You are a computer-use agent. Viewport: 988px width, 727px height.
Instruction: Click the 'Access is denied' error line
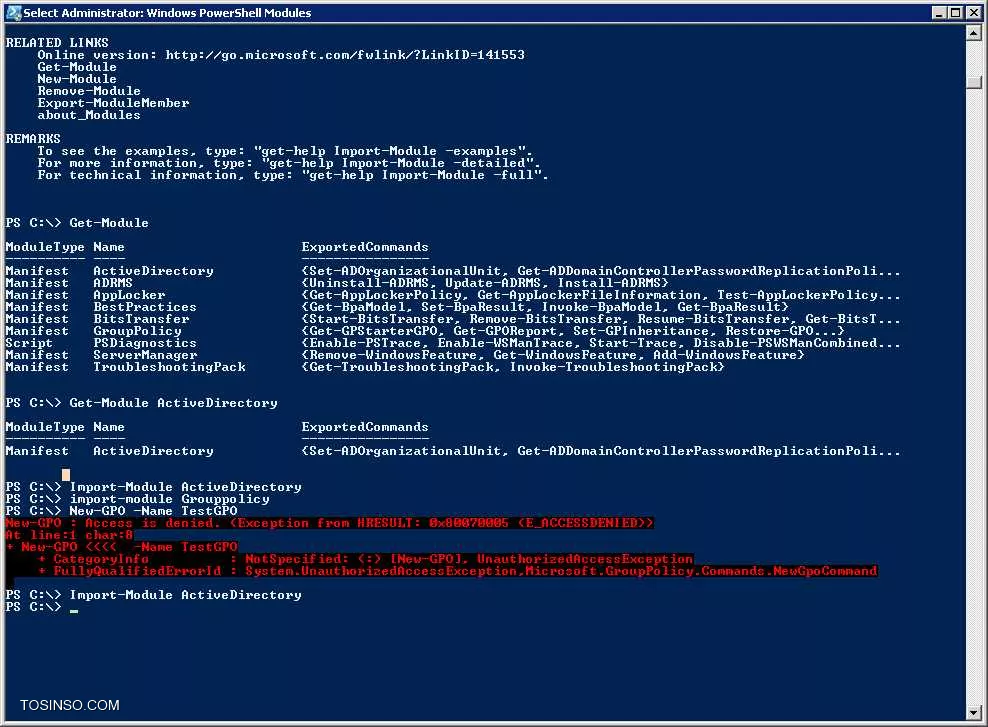[329, 523]
